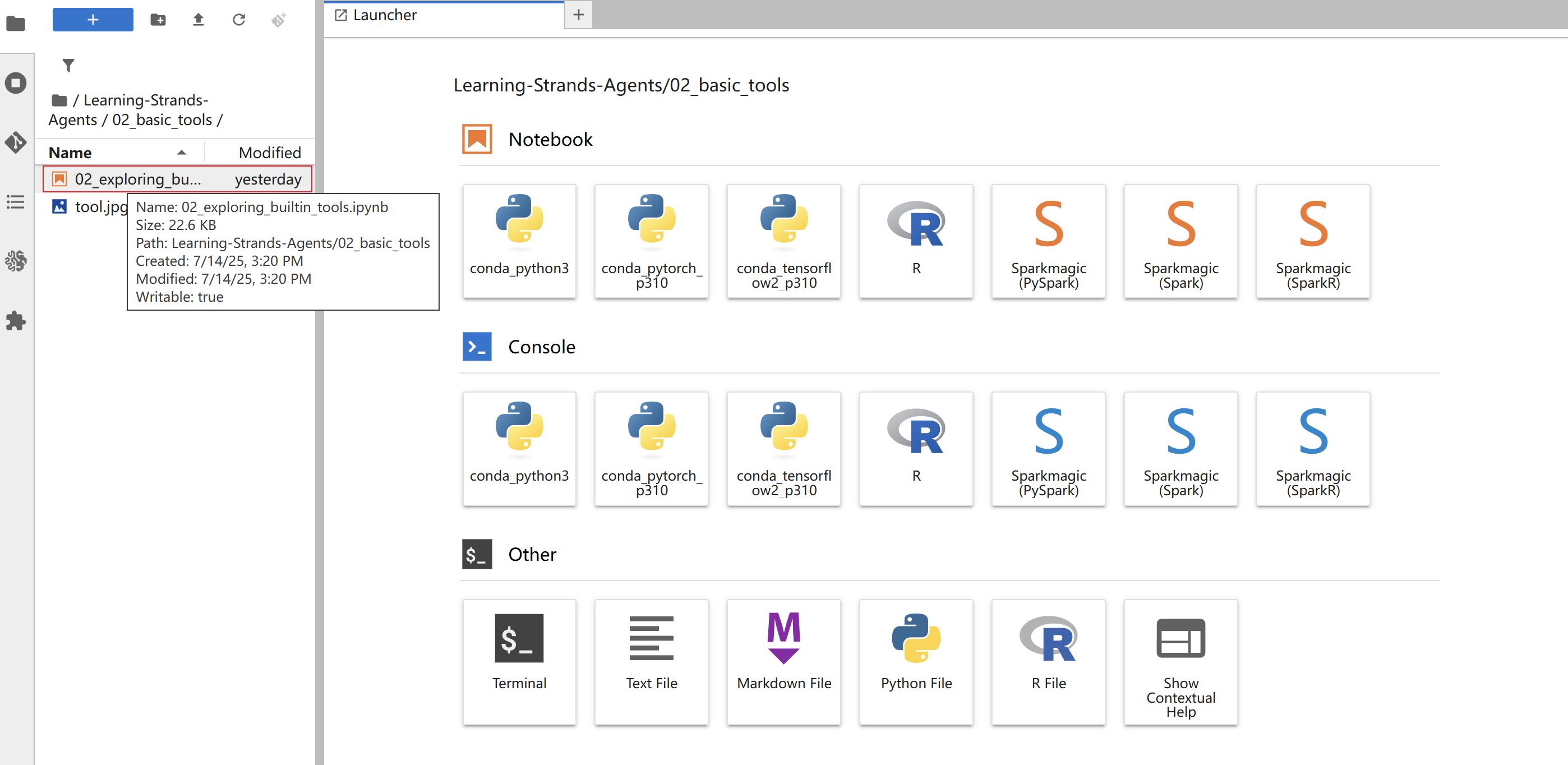Click the Other section heading
Viewport: 1568px width, 765px height.
point(532,555)
